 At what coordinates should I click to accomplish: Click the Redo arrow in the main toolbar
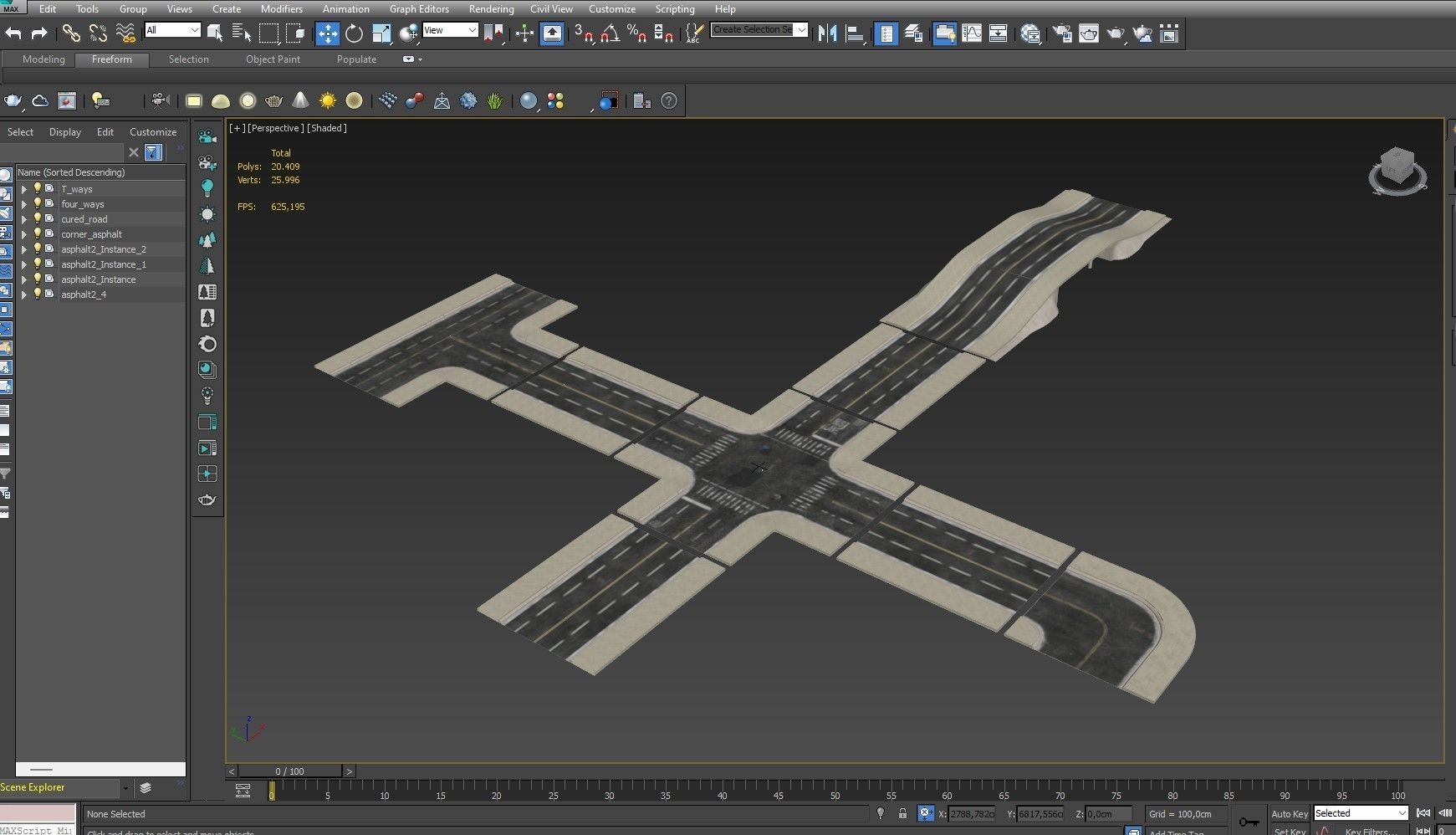point(38,33)
